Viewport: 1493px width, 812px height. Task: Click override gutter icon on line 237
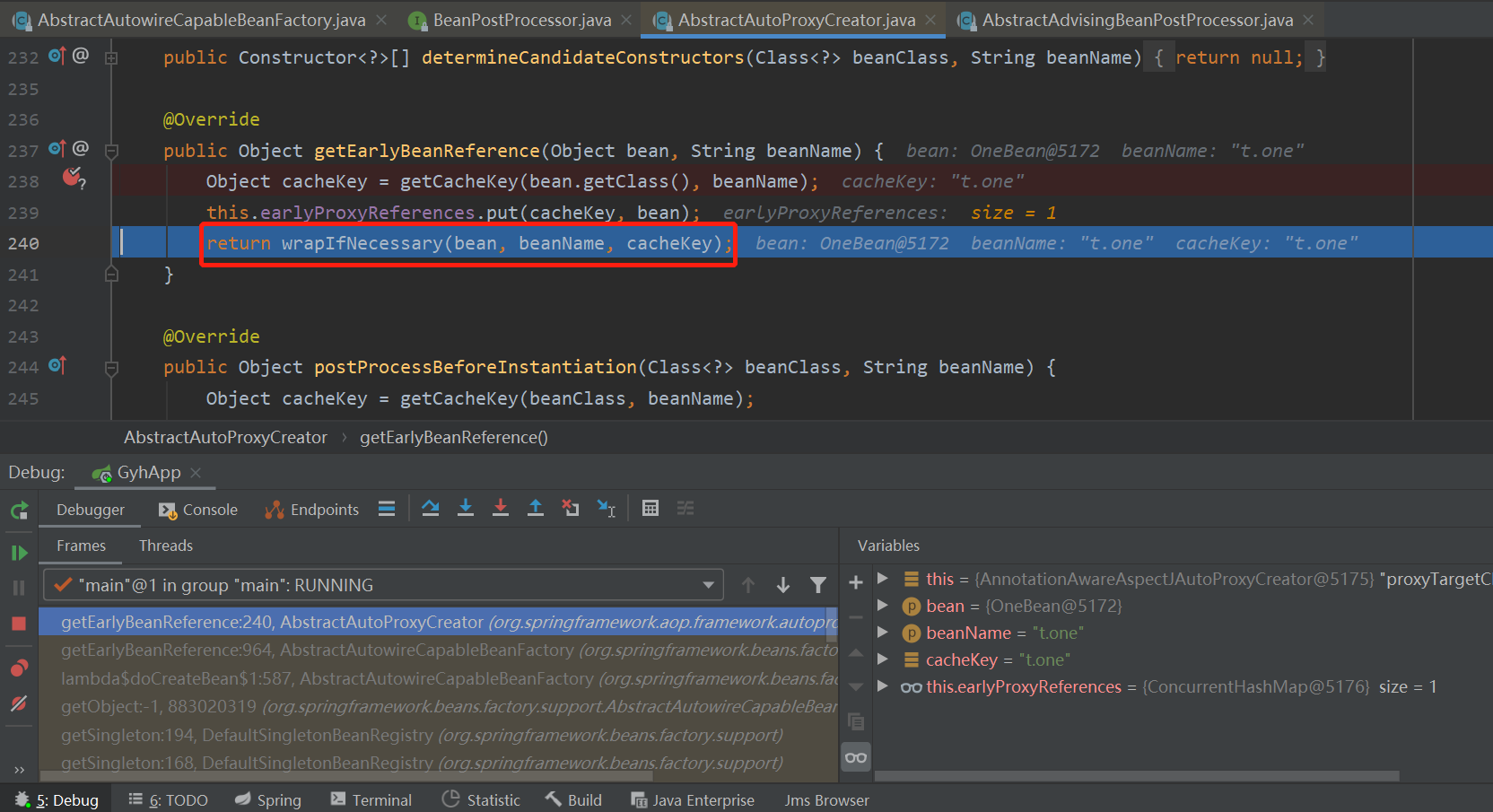tap(57, 148)
